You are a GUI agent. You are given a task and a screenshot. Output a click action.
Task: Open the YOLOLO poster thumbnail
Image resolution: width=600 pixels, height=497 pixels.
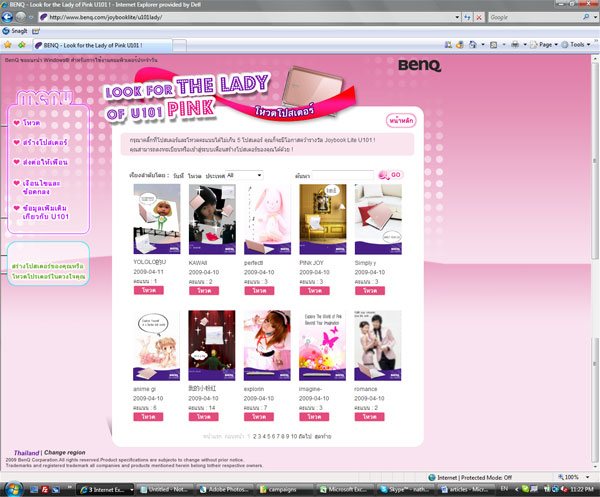point(157,219)
